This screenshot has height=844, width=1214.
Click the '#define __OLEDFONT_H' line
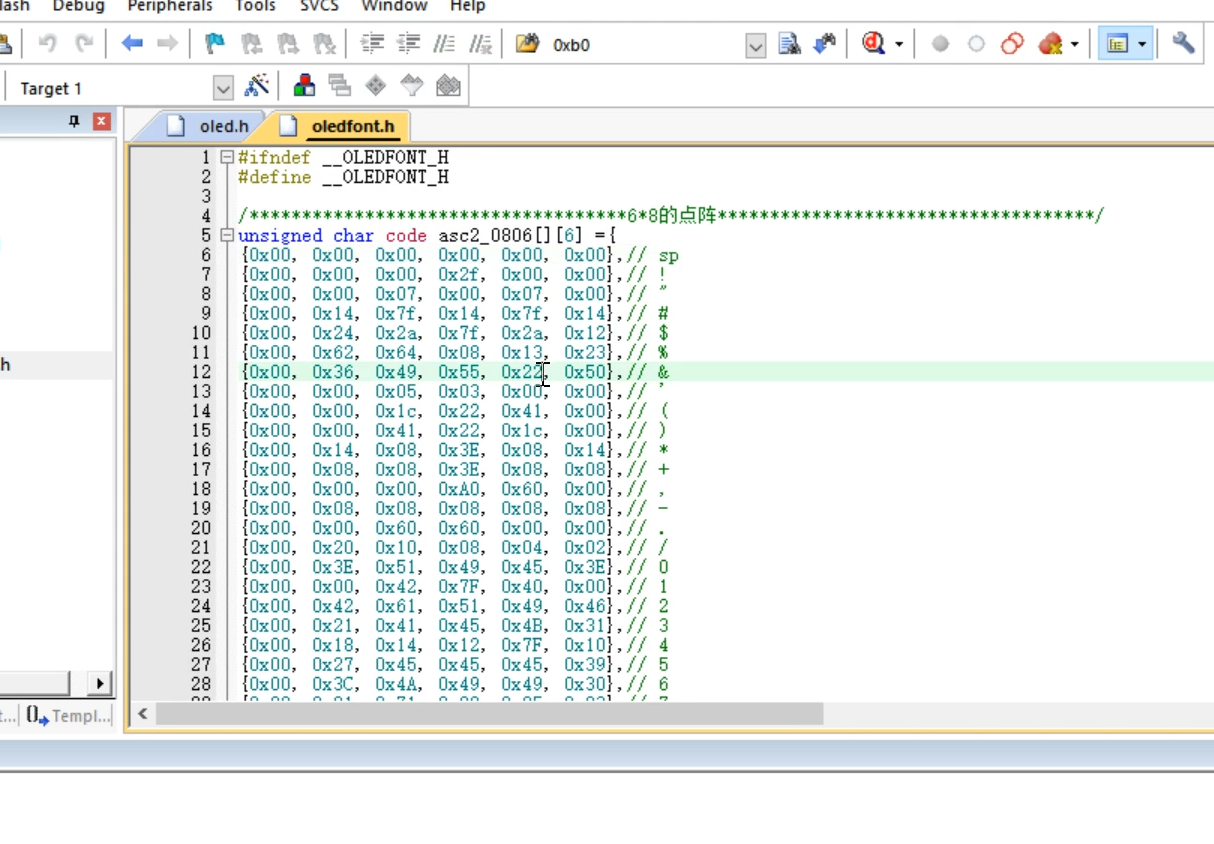pos(343,177)
